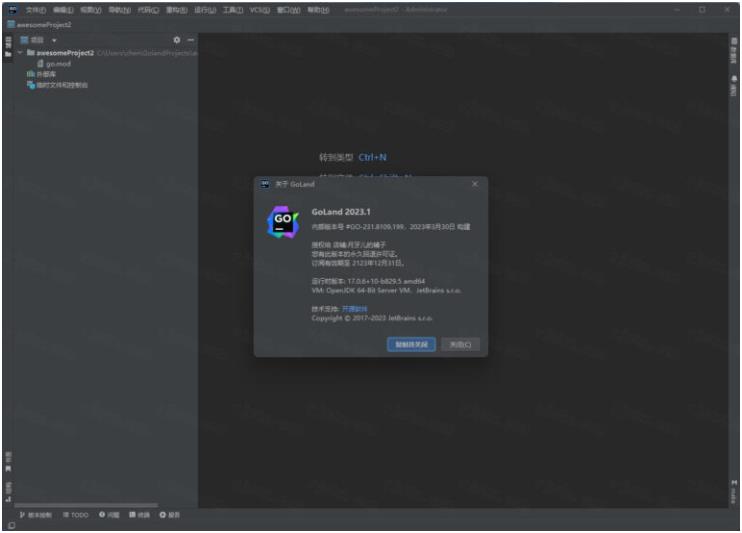This screenshot has height=533, width=742.
Task: Click the GoLand app icon in title bar
Action: tap(12, 9)
